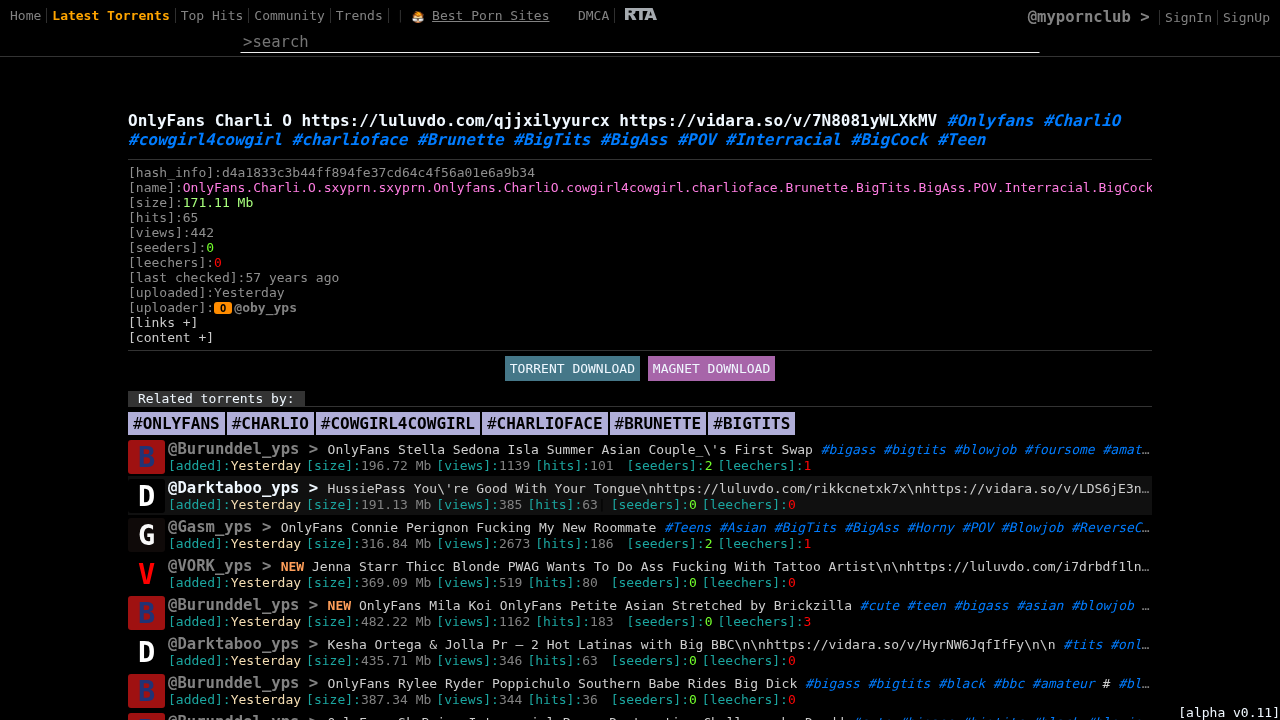Expand the [content +] section
Image resolution: width=1280 pixels, height=720 pixels.
[171, 338]
